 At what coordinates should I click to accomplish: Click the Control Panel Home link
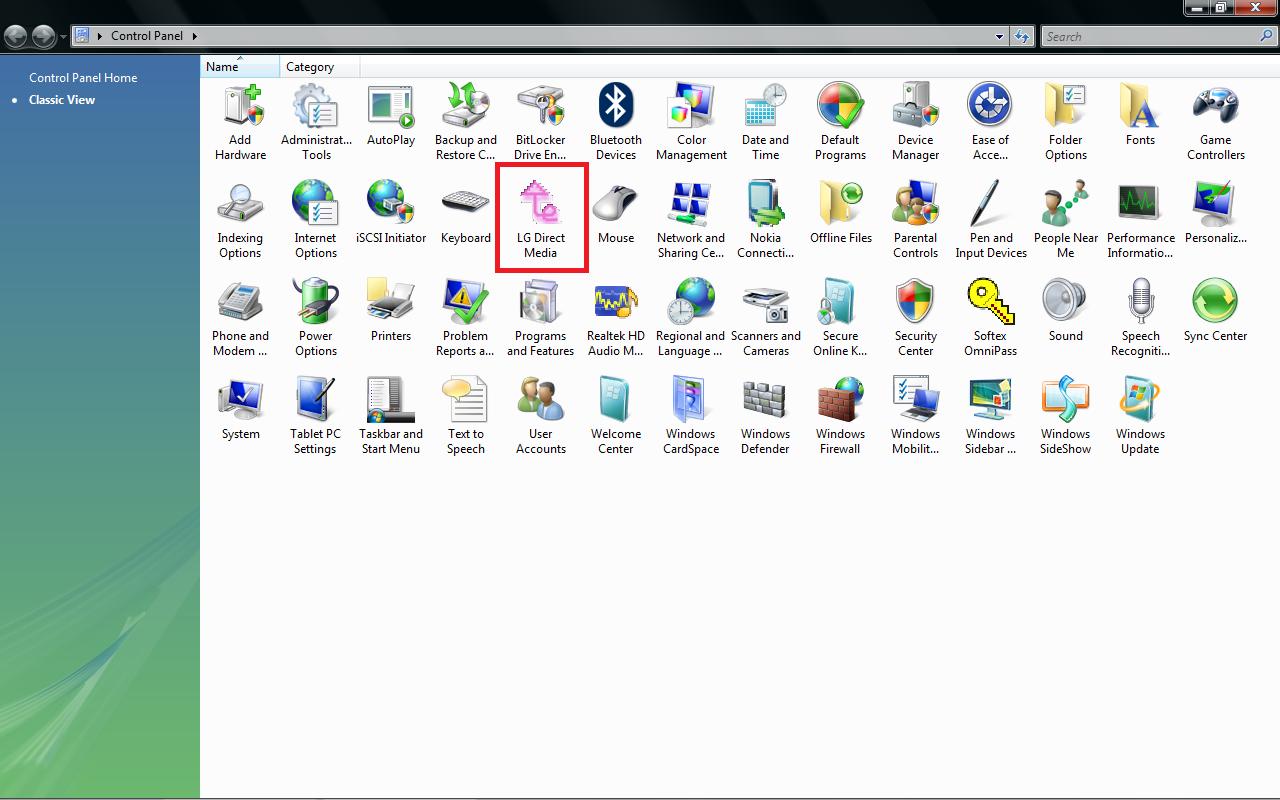[83, 77]
